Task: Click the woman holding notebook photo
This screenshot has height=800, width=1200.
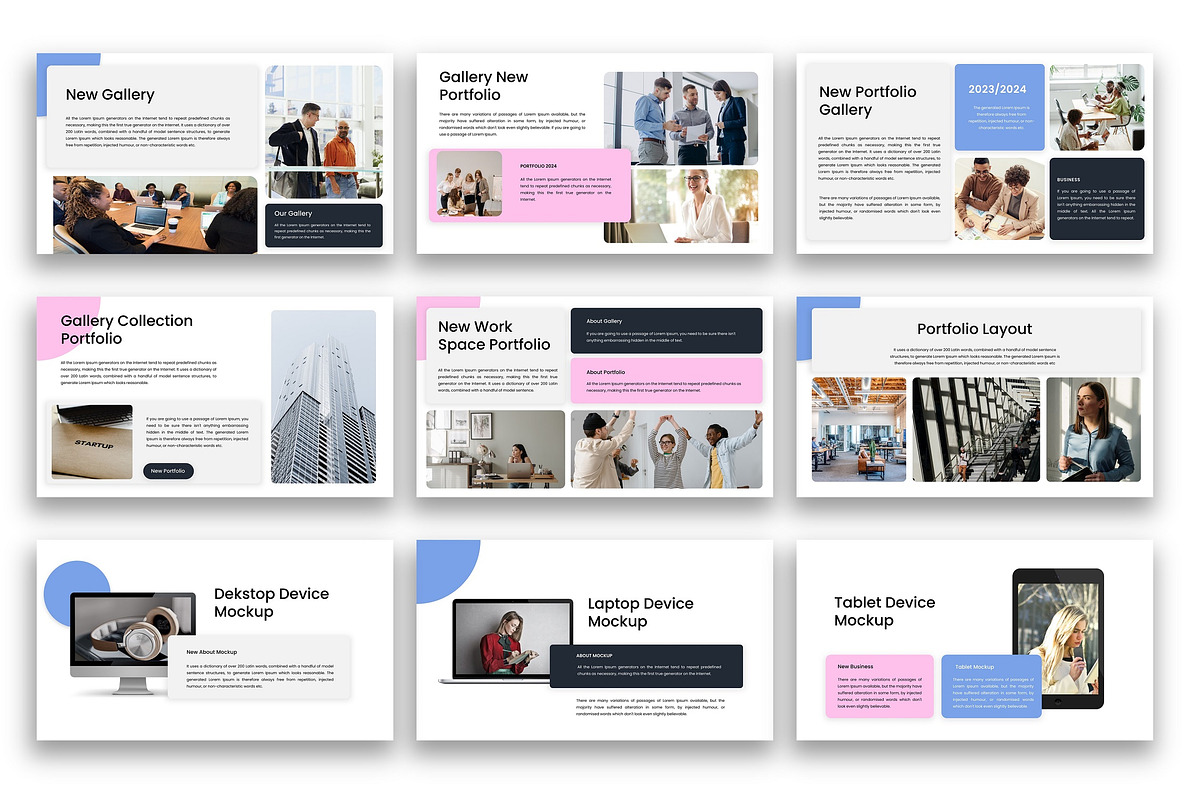Action: (1093, 429)
